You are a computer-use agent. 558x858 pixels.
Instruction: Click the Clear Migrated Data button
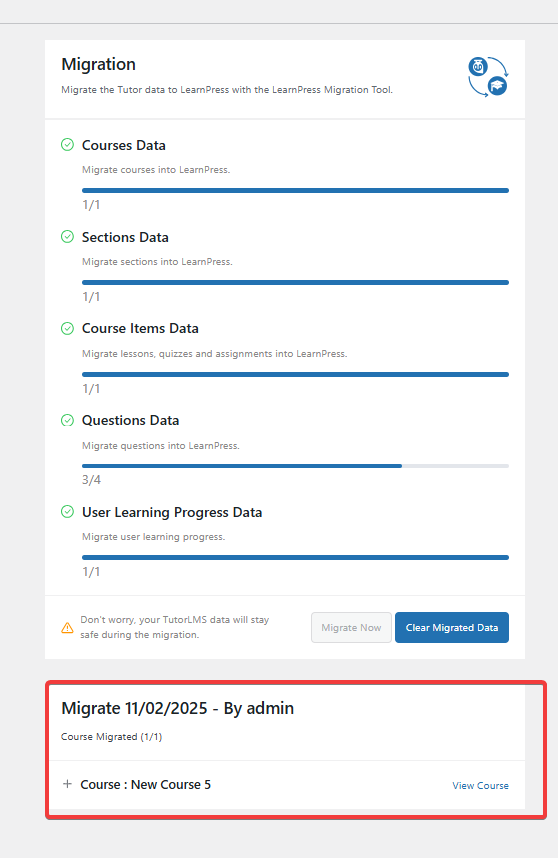coord(452,628)
